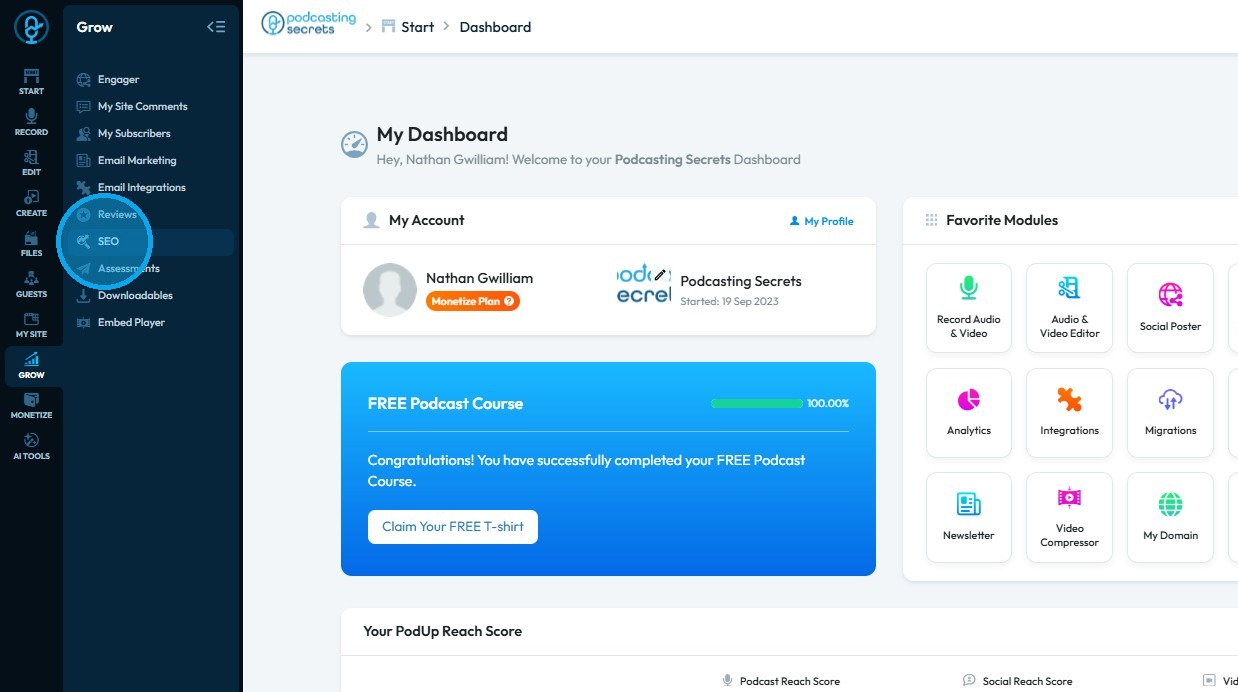Image resolution: width=1238 pixels, height=692 pixels.
Task: Open the My Profile link
Action: (821, 221)
